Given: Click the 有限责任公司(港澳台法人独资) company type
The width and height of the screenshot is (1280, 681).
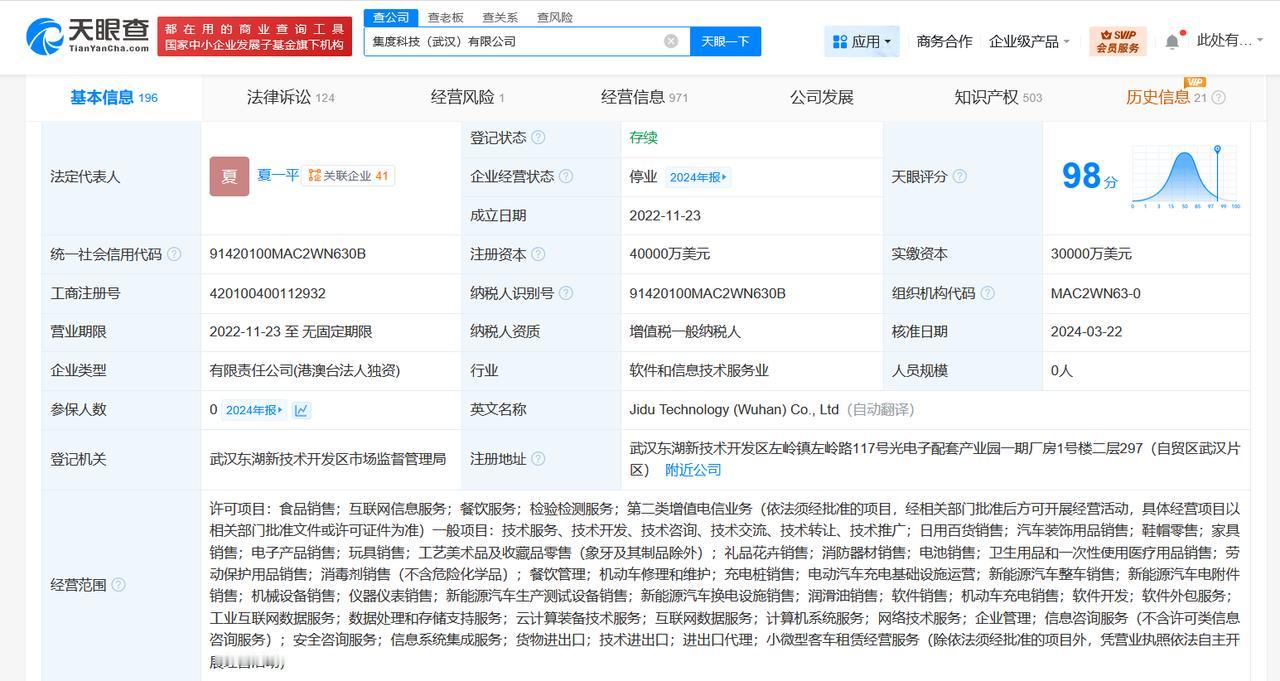Looking at the screenshot, I should [305, 370].
